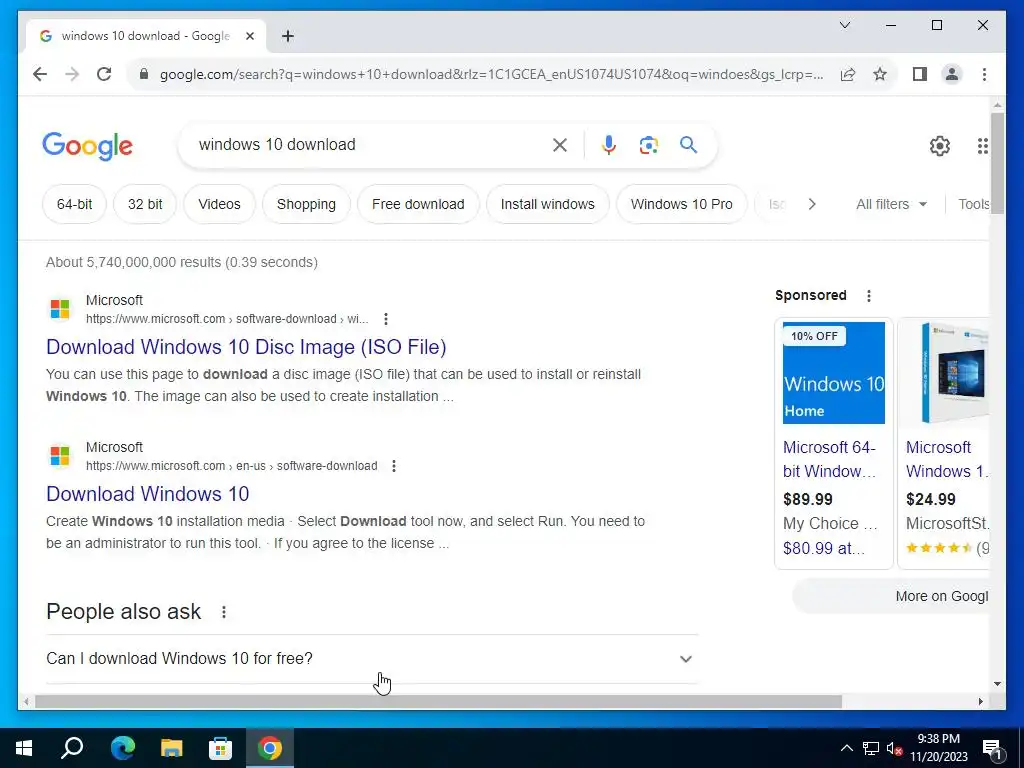Open the taskbar clock showing 9:38 PM
This screenshot has width=1024, height=768.
pos(938,748)
